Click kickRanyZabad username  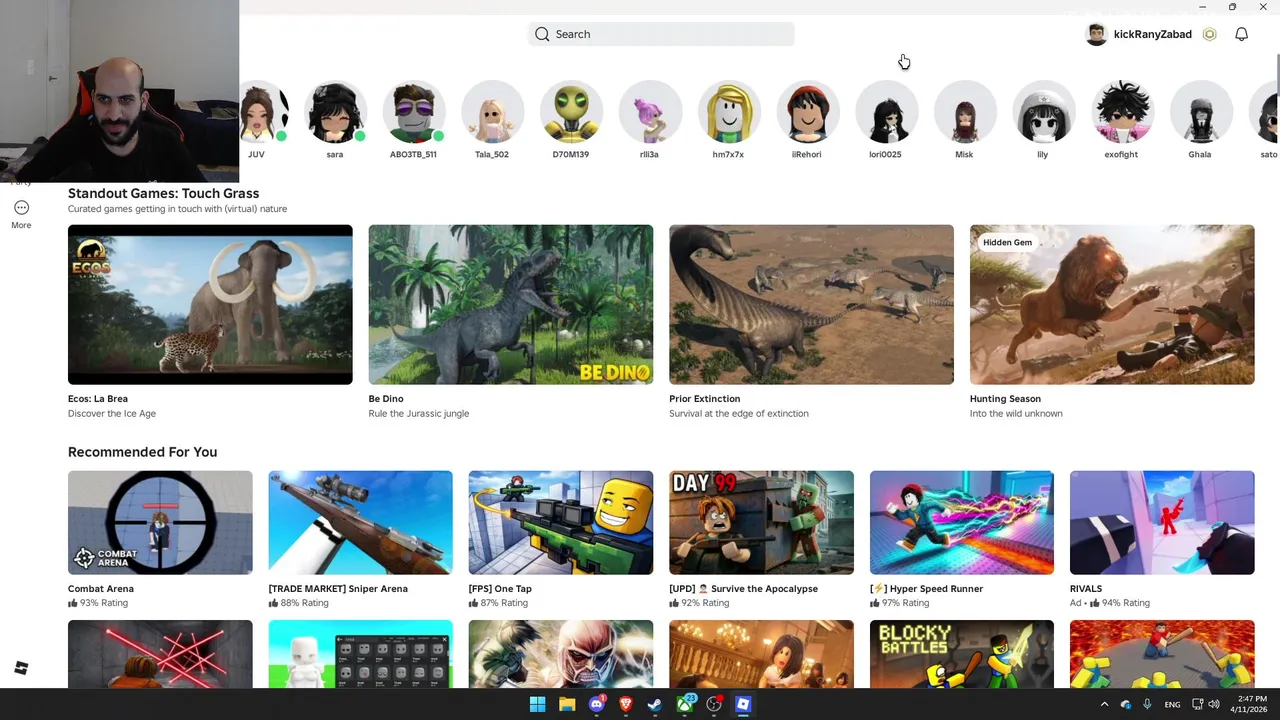point(1152,34)
